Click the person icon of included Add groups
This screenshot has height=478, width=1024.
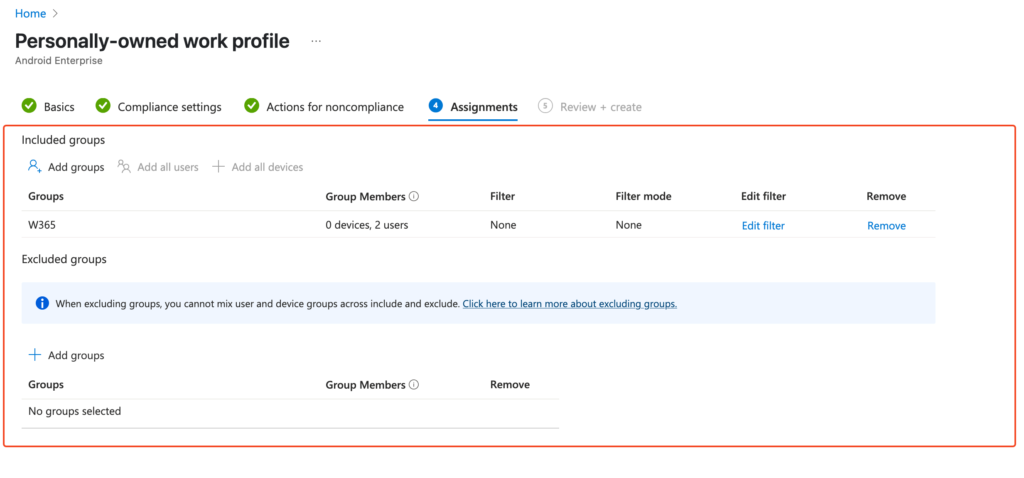coord(35,167)
